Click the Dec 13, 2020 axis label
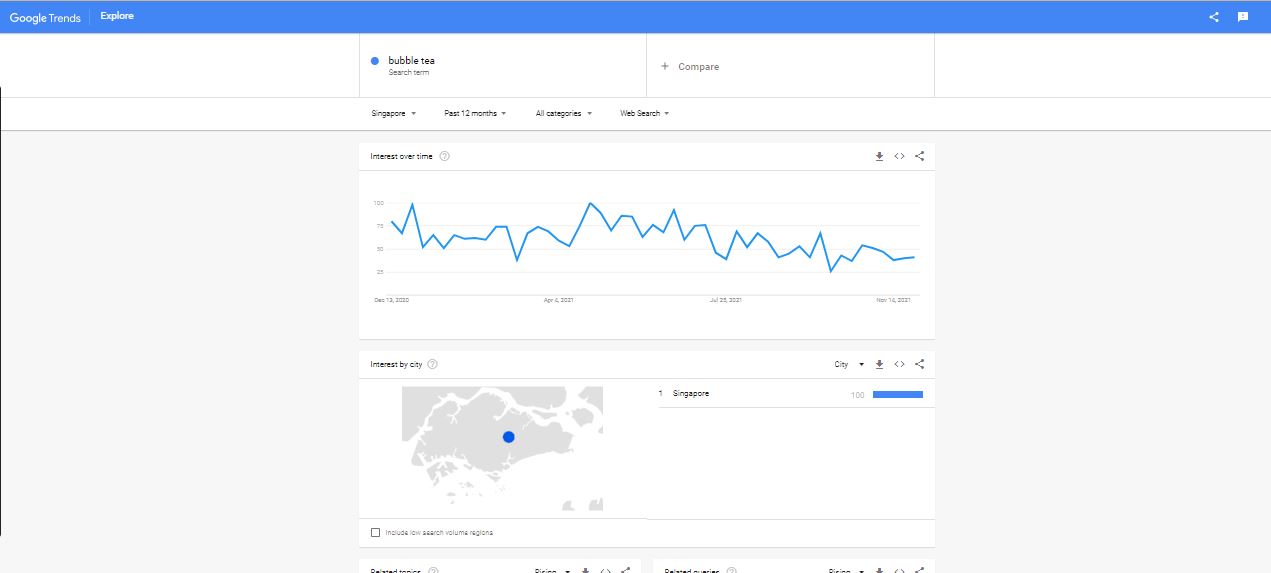This screenshot has height=573, width=1271. point(392,299)
